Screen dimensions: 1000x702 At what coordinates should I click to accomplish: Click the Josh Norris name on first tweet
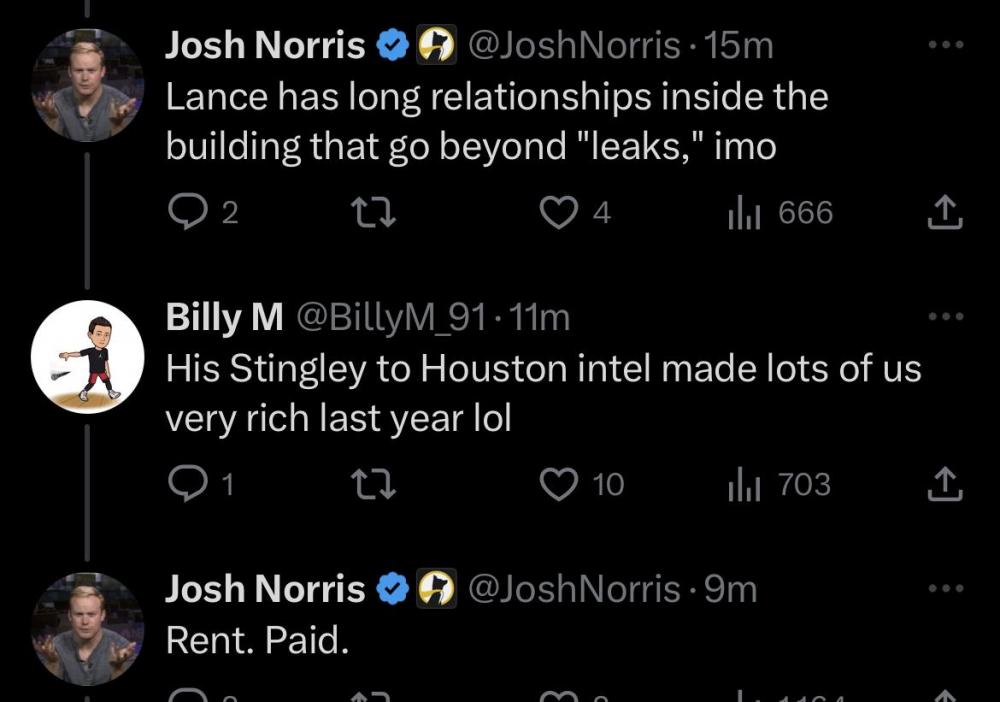coord(265,45)
